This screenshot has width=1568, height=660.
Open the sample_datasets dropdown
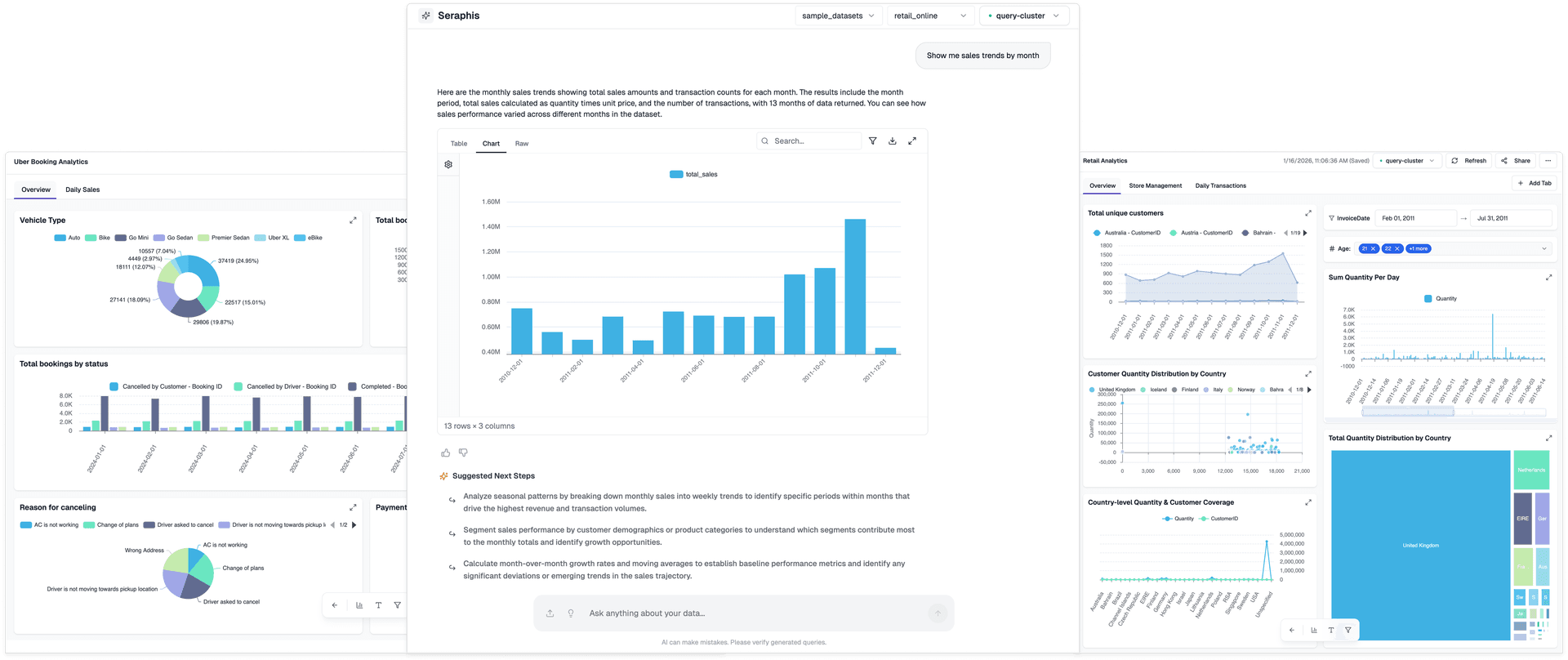[x=838, y=16]
